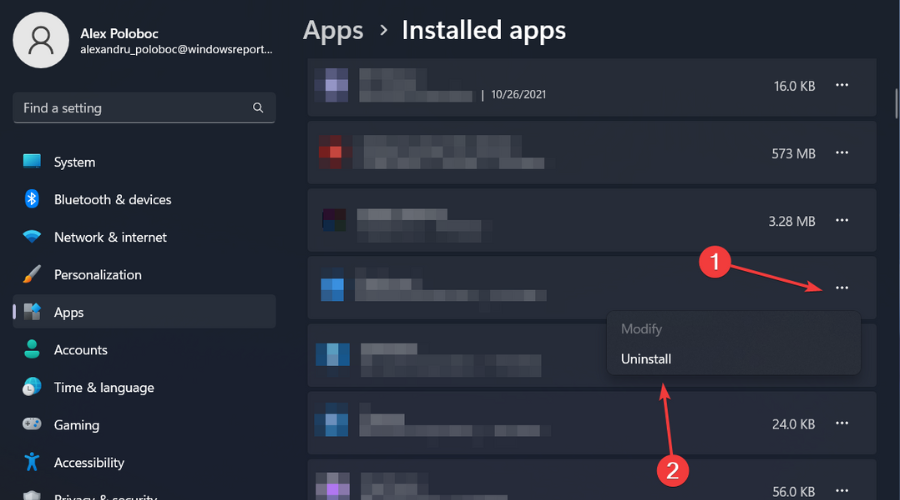Click the Gaming controller icon

click(32, 424)
